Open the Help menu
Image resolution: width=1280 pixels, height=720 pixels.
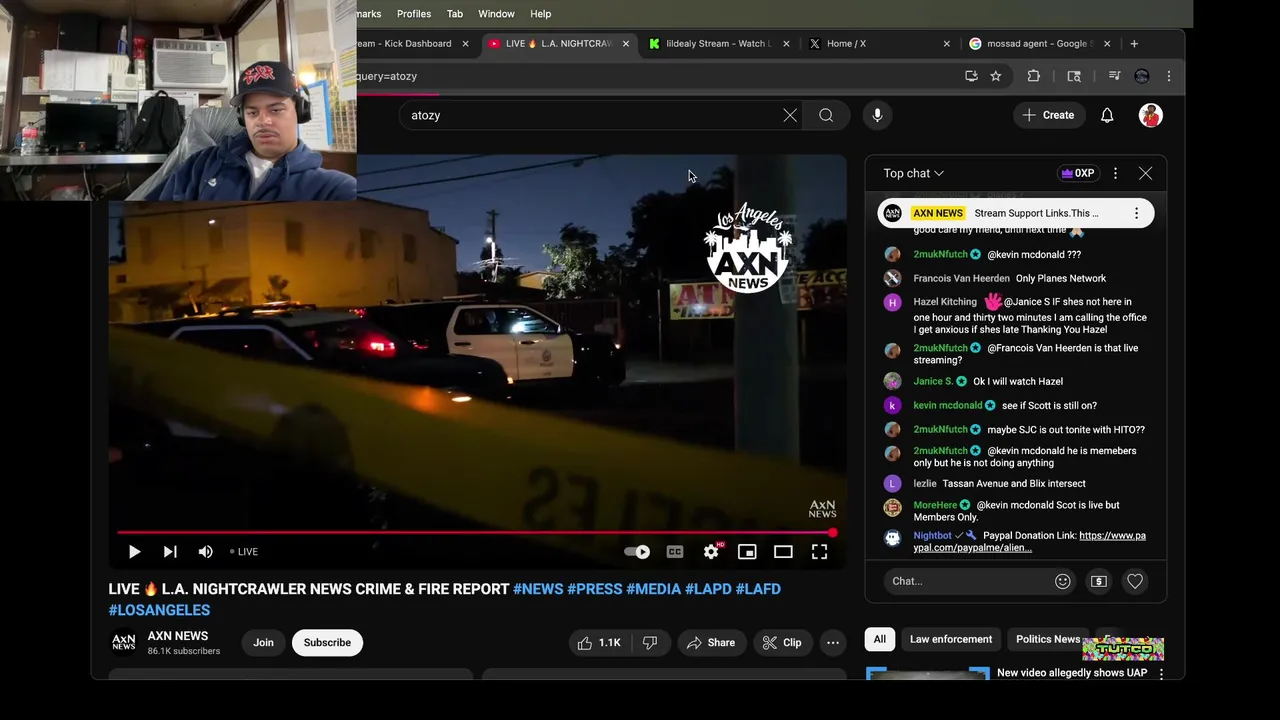coord(540,14)
